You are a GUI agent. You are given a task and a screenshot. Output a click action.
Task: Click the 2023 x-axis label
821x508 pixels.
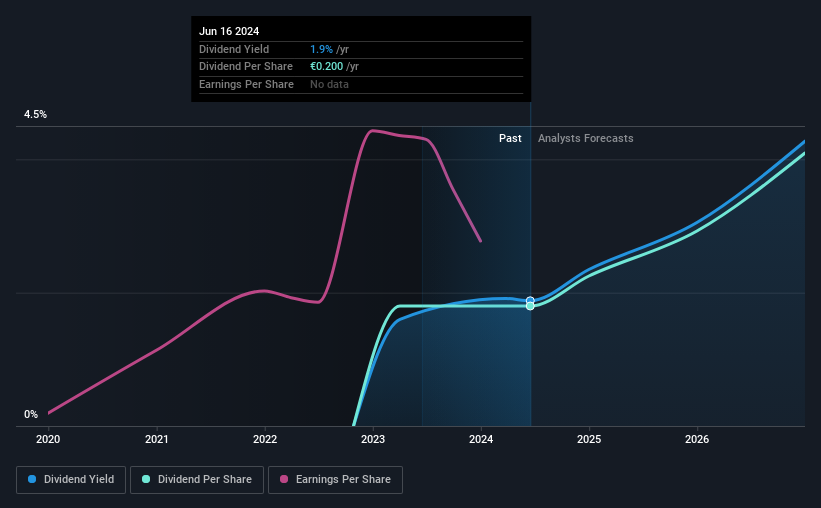pos(373,439)
